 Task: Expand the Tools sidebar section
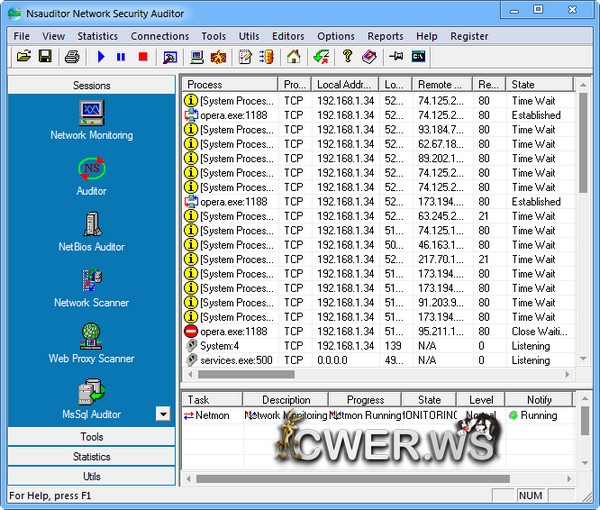click(x=92, y=437)
